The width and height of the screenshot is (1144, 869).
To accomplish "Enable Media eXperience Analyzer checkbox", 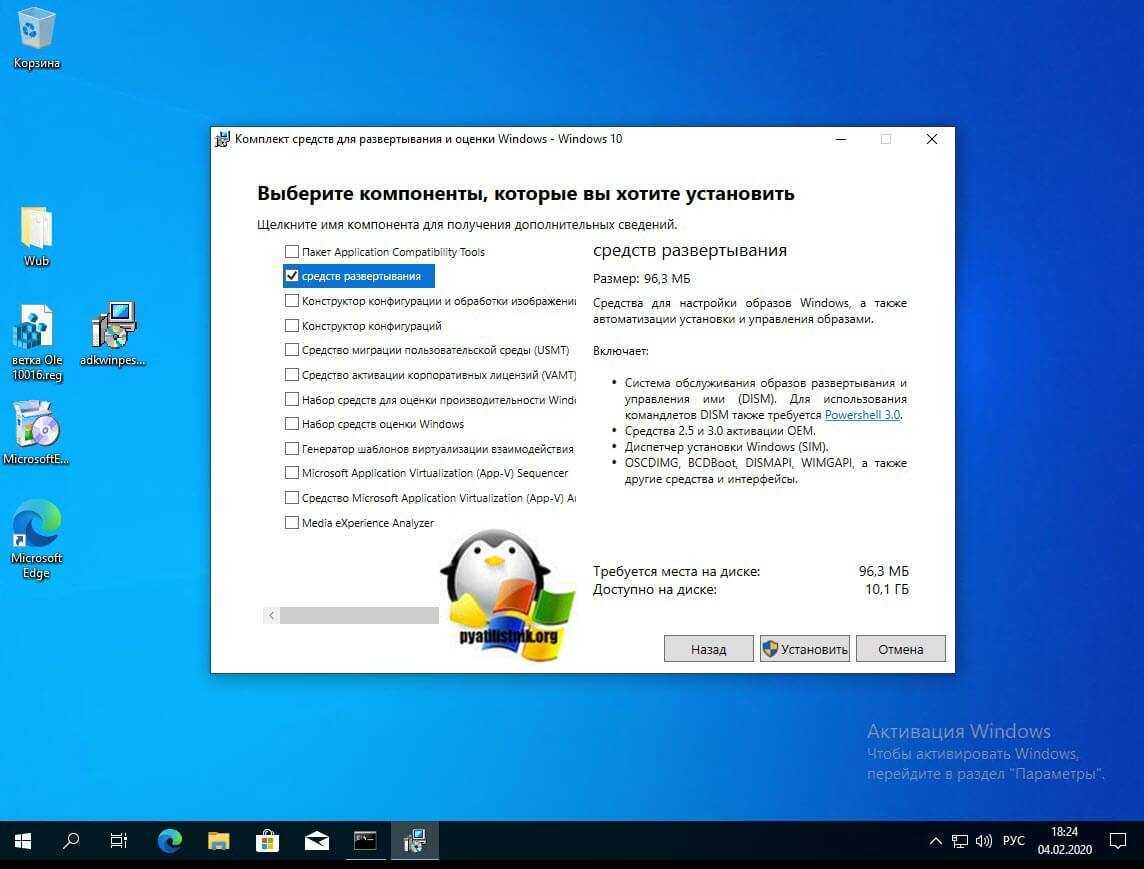I will tap(292, 522).
